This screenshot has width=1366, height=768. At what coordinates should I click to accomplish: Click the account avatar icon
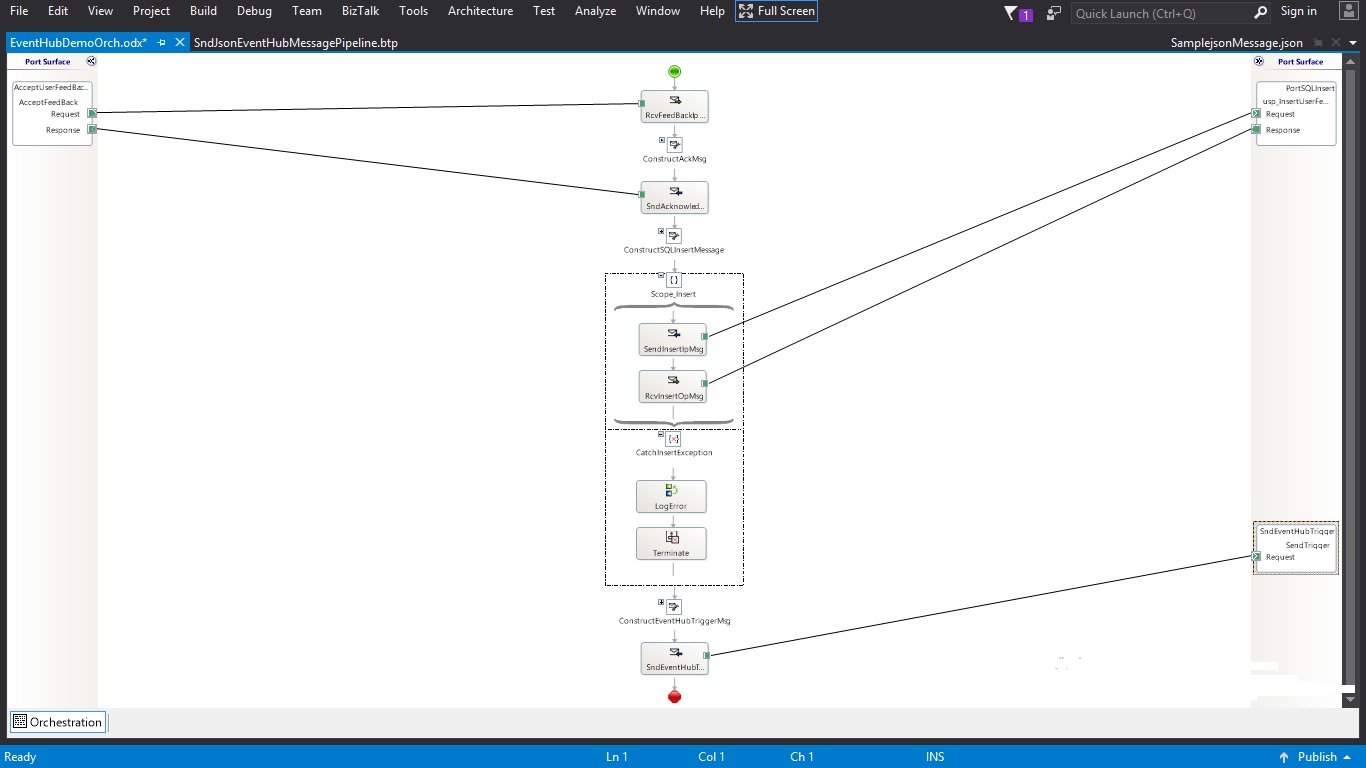tap(1348, 12)
